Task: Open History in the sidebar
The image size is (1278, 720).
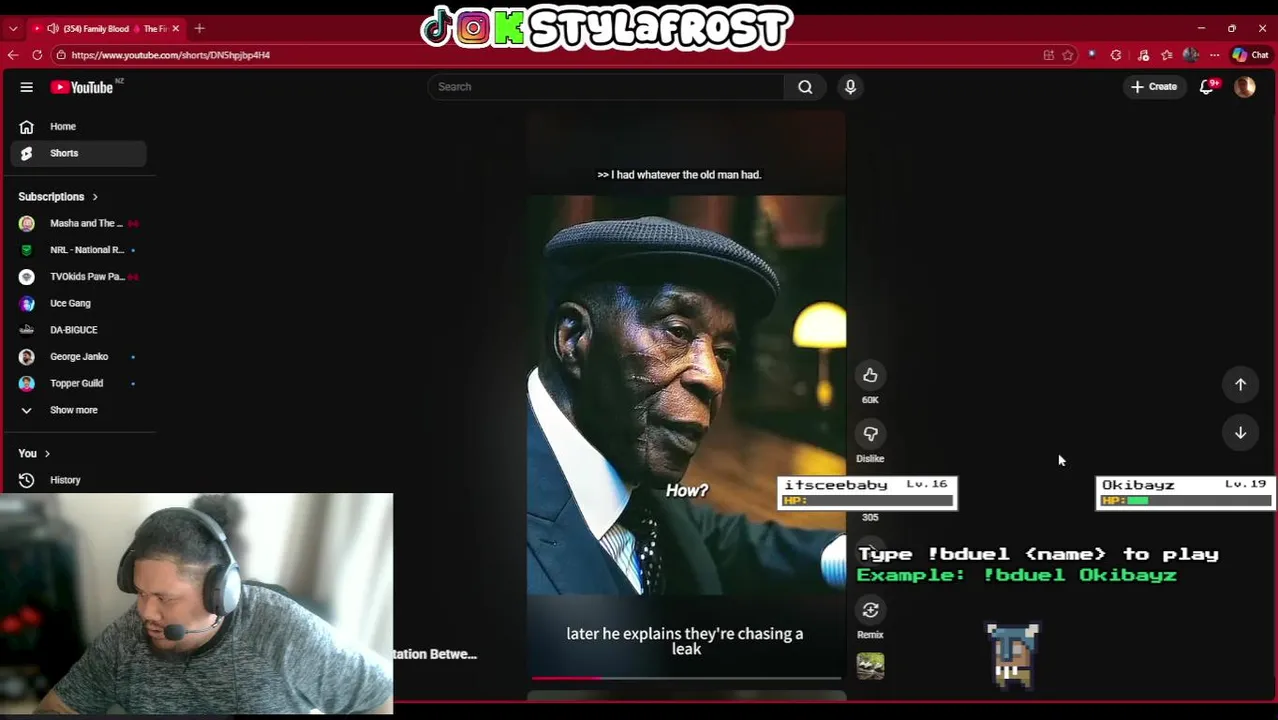Action: 80,480
